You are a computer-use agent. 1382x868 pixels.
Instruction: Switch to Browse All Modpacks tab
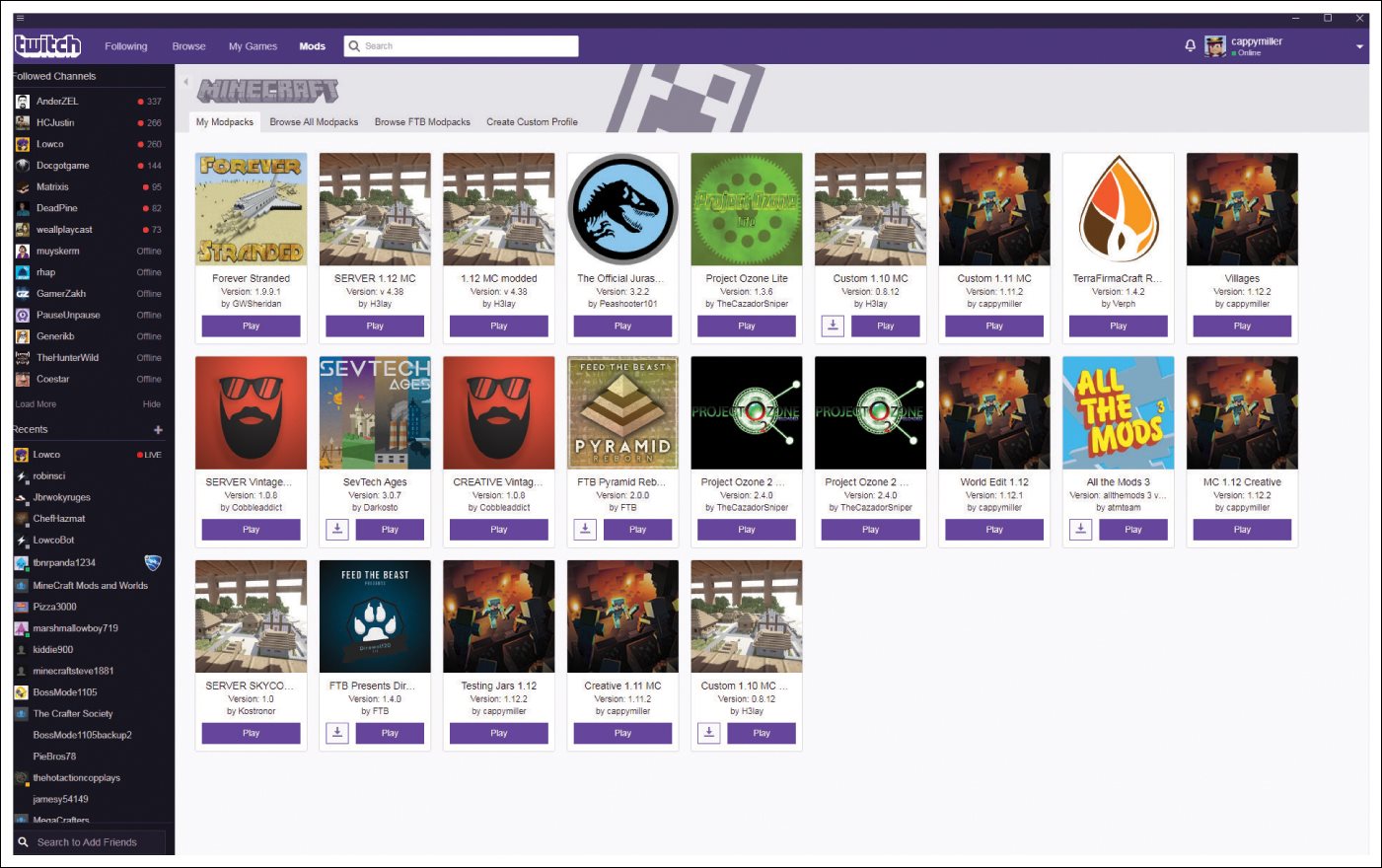click(314, 122)
